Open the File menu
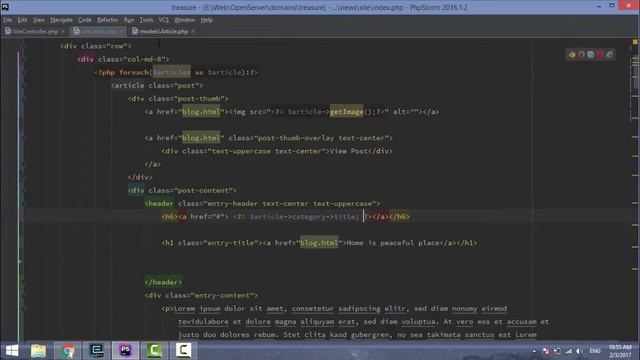The image size is (640, 360). [7, 20]
